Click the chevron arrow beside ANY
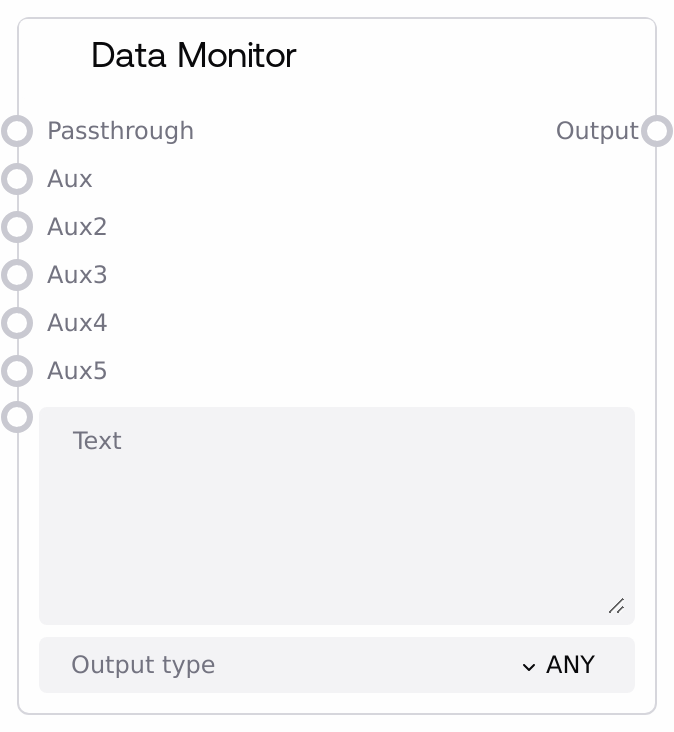This screenshot has width=674, height=732. (x=529, y=666)
